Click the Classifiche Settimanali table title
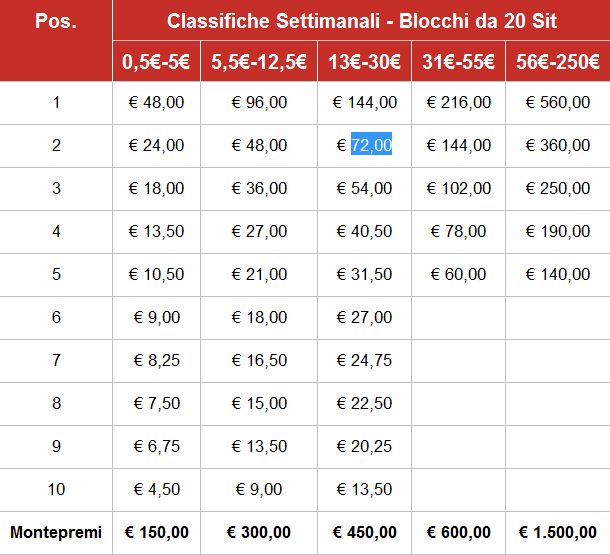The width and height of the screenshot is (610, 555). tap(362, 21)
